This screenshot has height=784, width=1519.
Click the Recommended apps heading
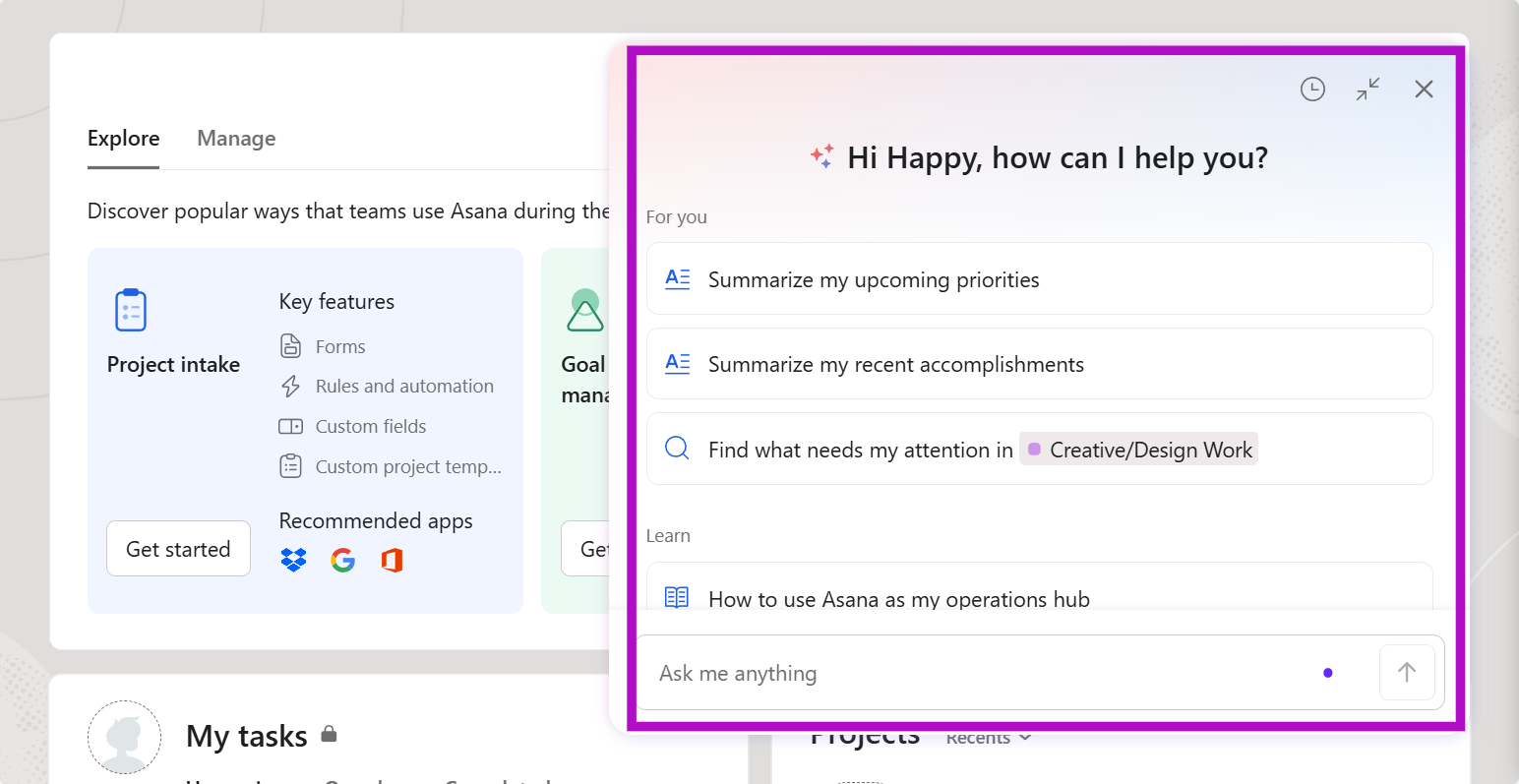click(x=376, y=521)
